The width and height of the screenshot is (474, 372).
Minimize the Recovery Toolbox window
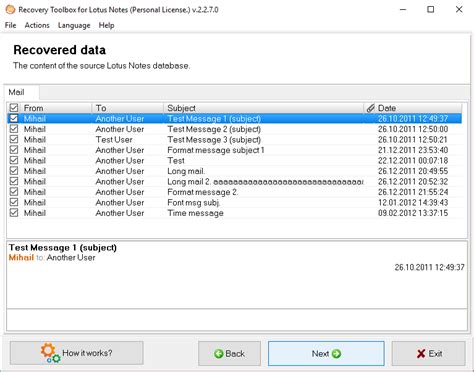point(403,9)
